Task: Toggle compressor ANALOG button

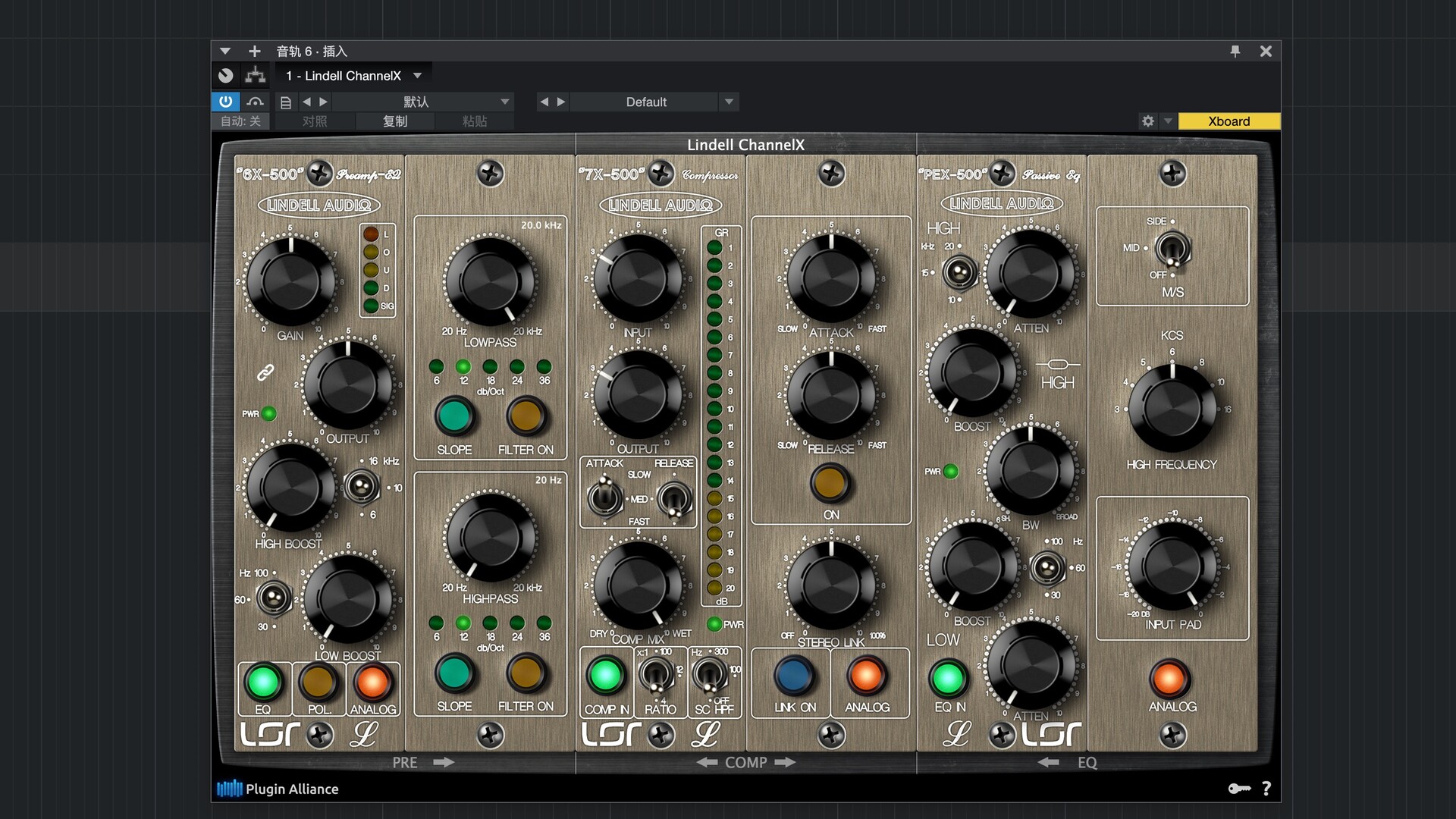Action: pyautogui.click(x=866, y=675)
